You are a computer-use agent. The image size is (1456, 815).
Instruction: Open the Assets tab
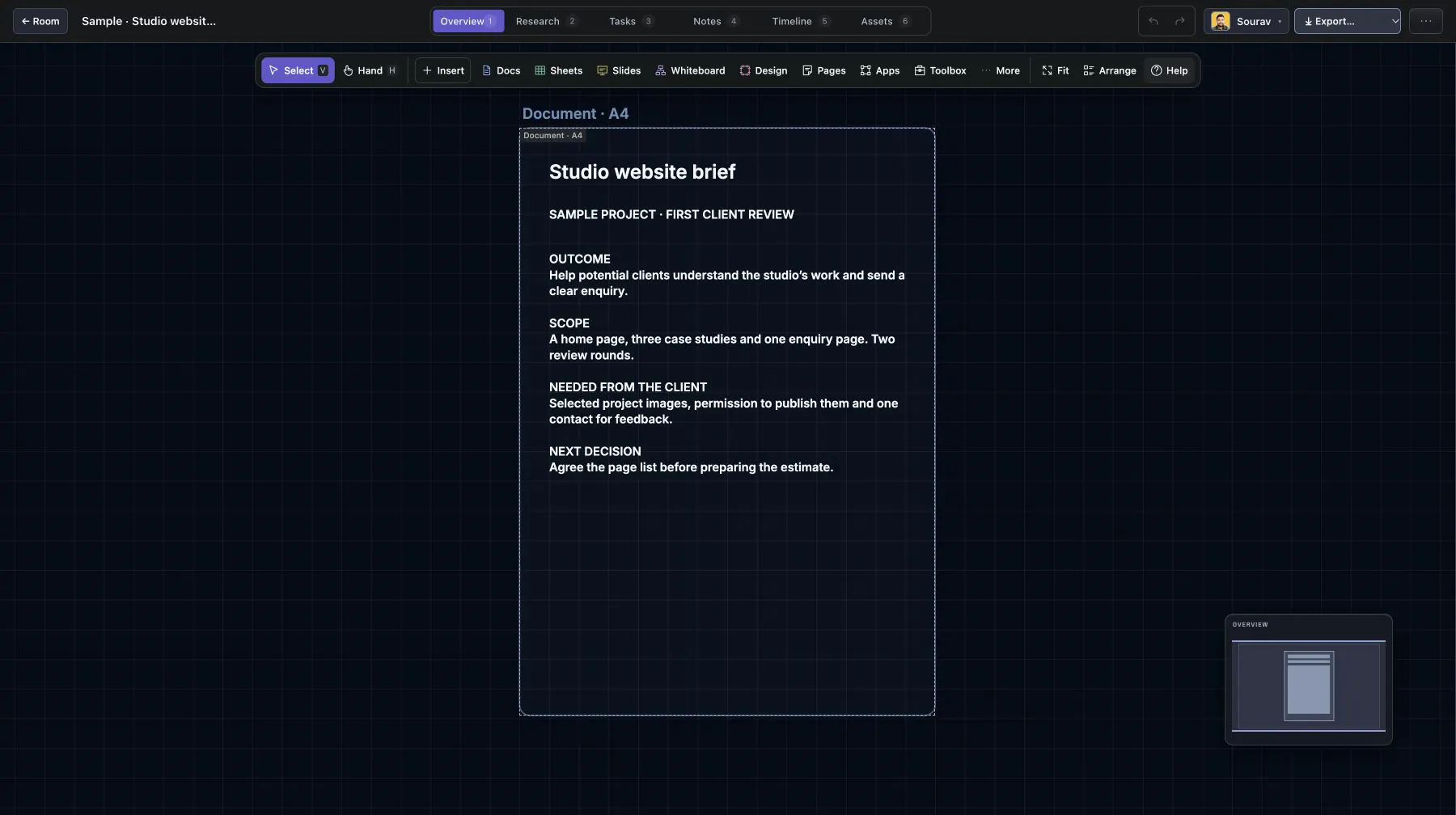click(x=886, y=21)
